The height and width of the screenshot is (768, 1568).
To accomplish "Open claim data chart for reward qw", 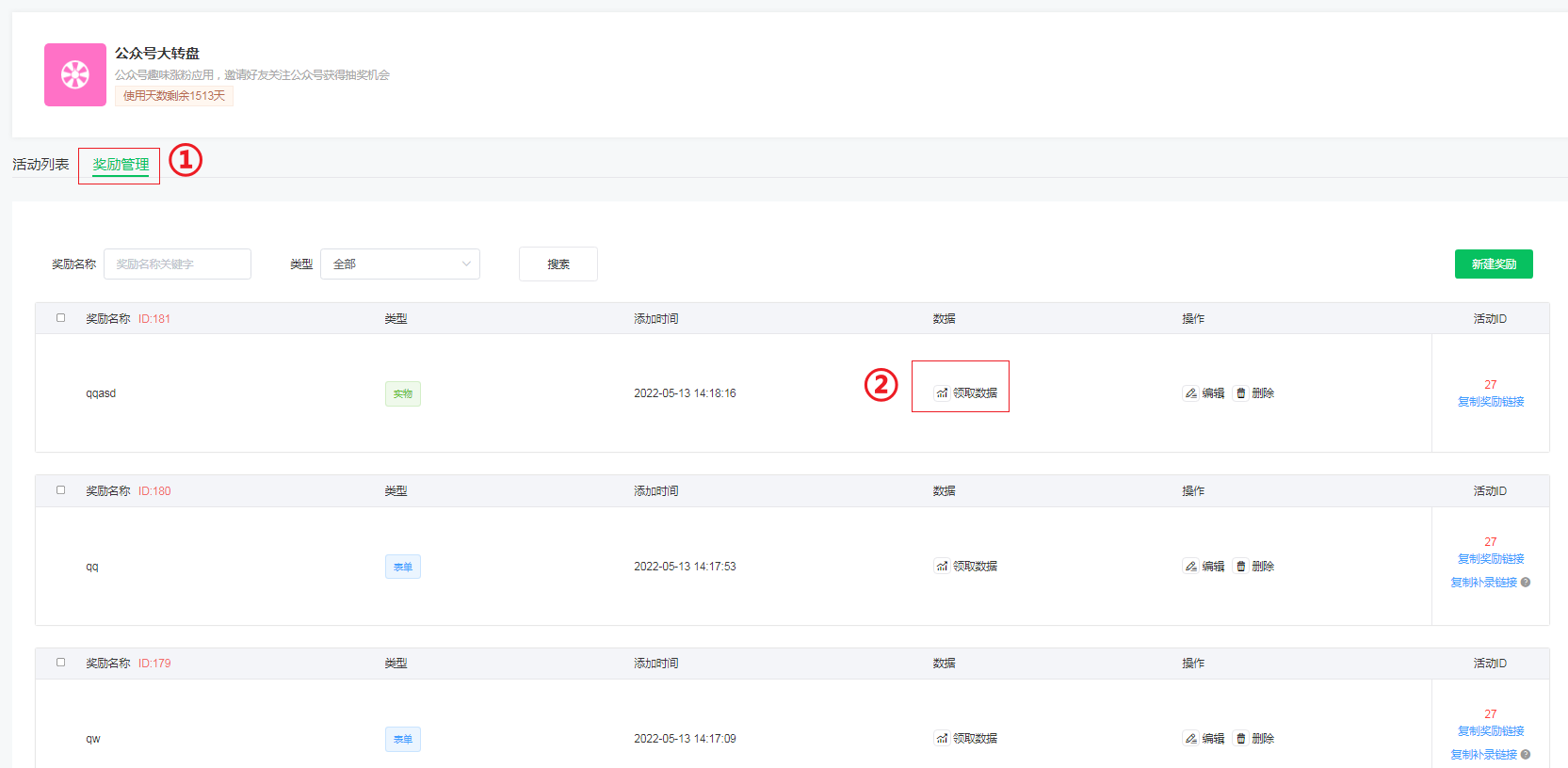I will click(942, 739).
